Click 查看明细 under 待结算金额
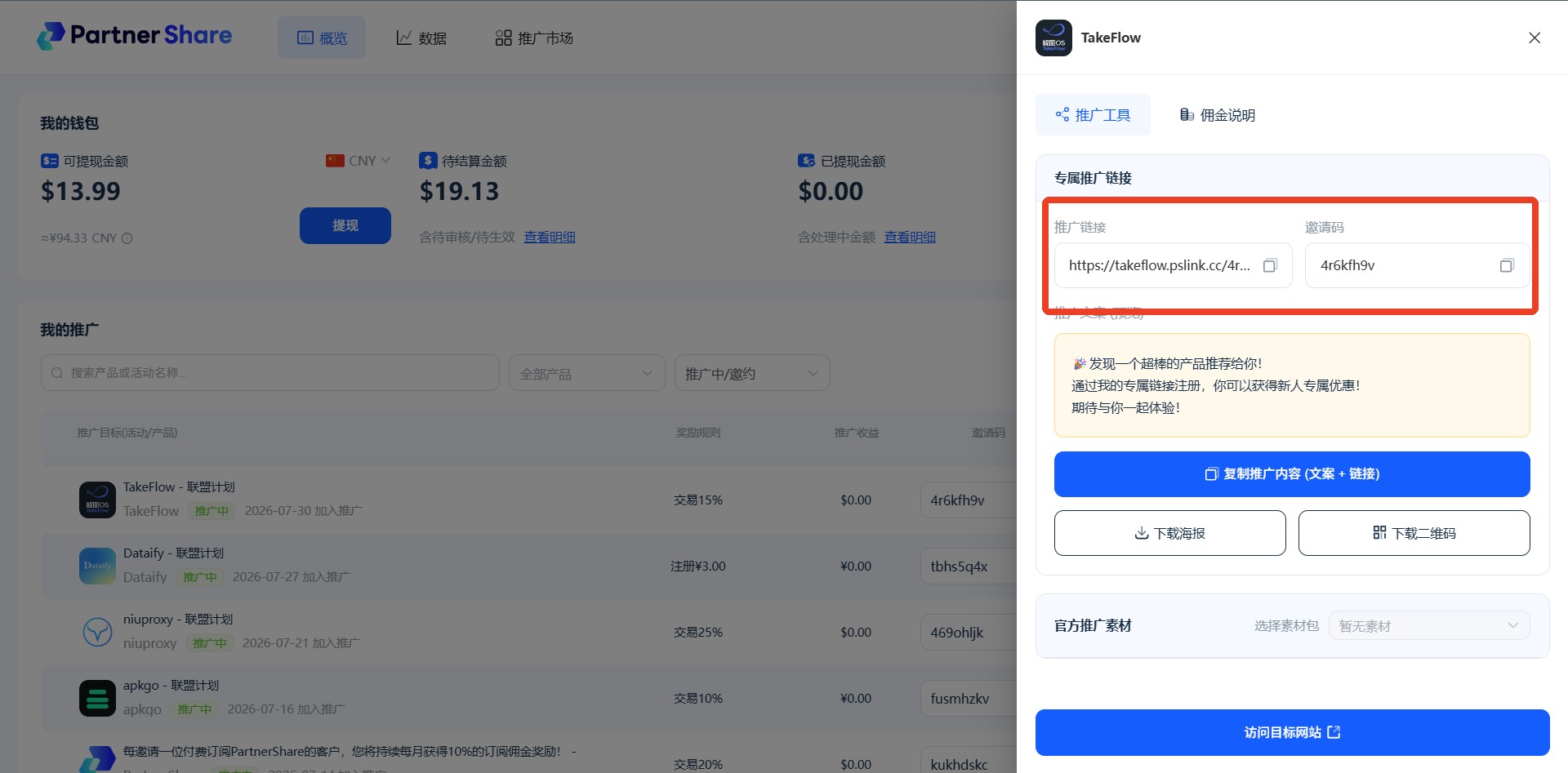 point(550,238)
